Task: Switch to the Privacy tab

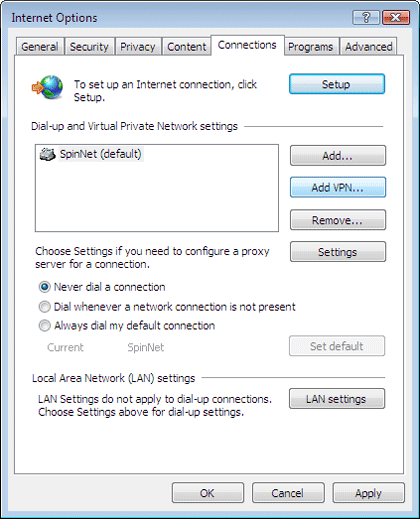Action: [138, 47]
